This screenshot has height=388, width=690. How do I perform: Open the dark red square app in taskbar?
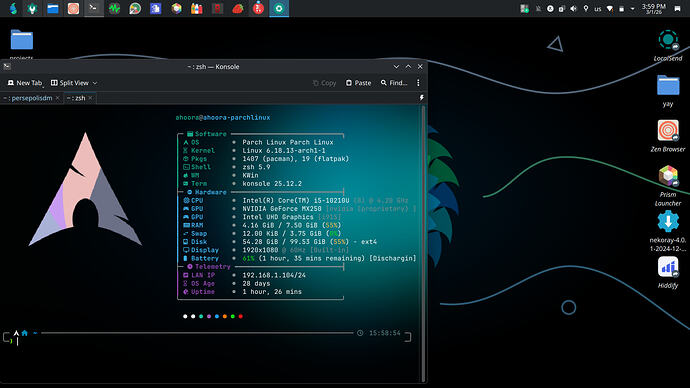click(x=217, y=8)
